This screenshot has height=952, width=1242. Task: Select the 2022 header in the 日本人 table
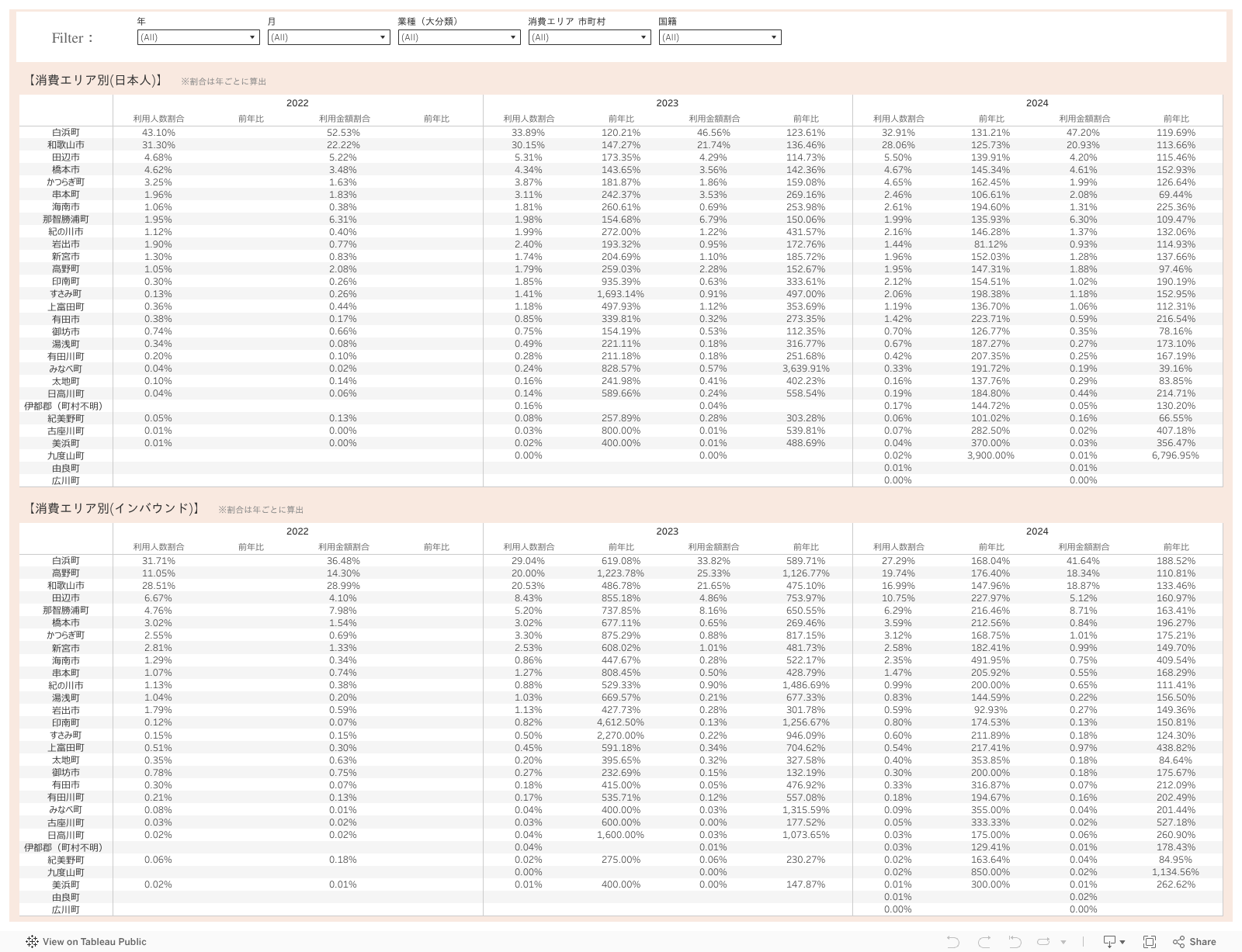(x=297, y=103)
